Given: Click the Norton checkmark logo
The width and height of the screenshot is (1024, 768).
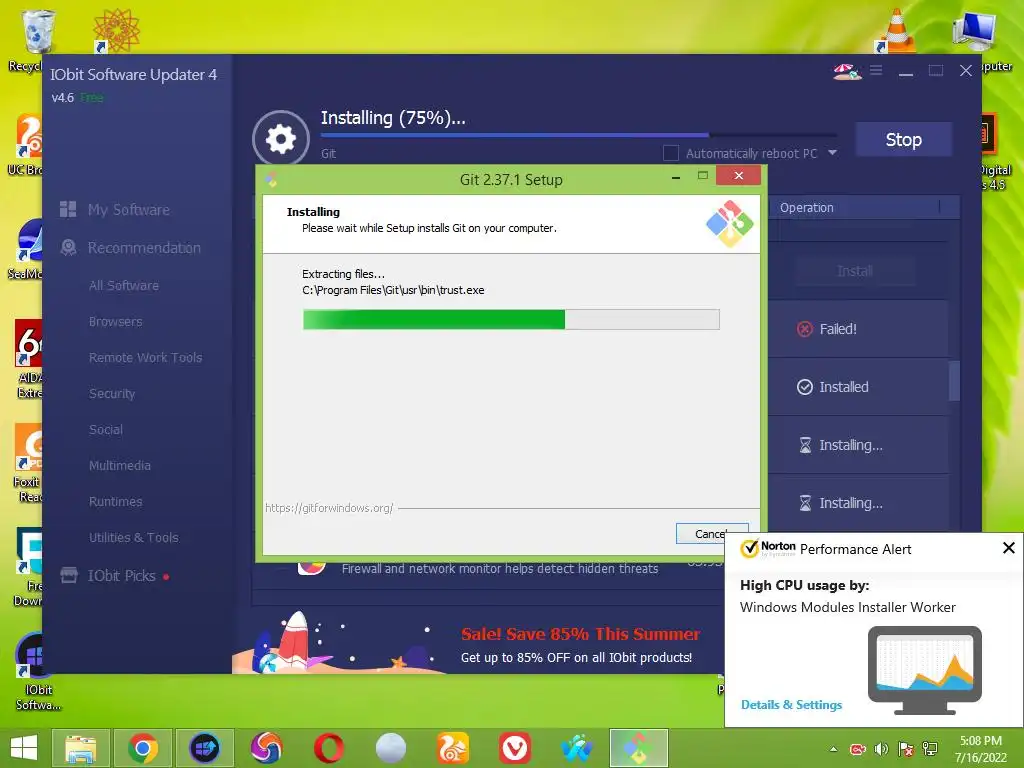Looking at the screenshot, I should (x=749, y=549).
